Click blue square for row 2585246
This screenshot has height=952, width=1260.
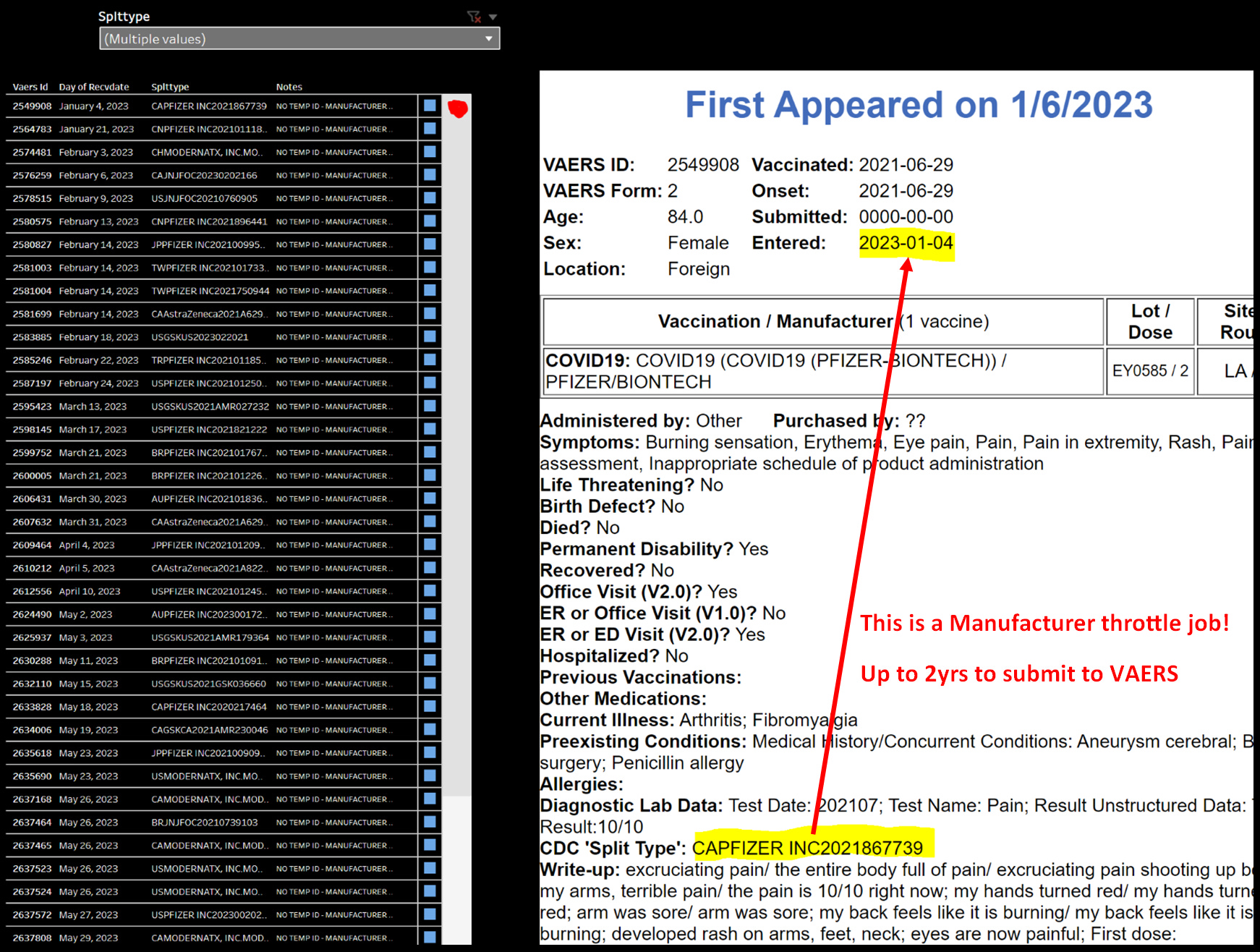pyautogui.click(x=430, y=360)
